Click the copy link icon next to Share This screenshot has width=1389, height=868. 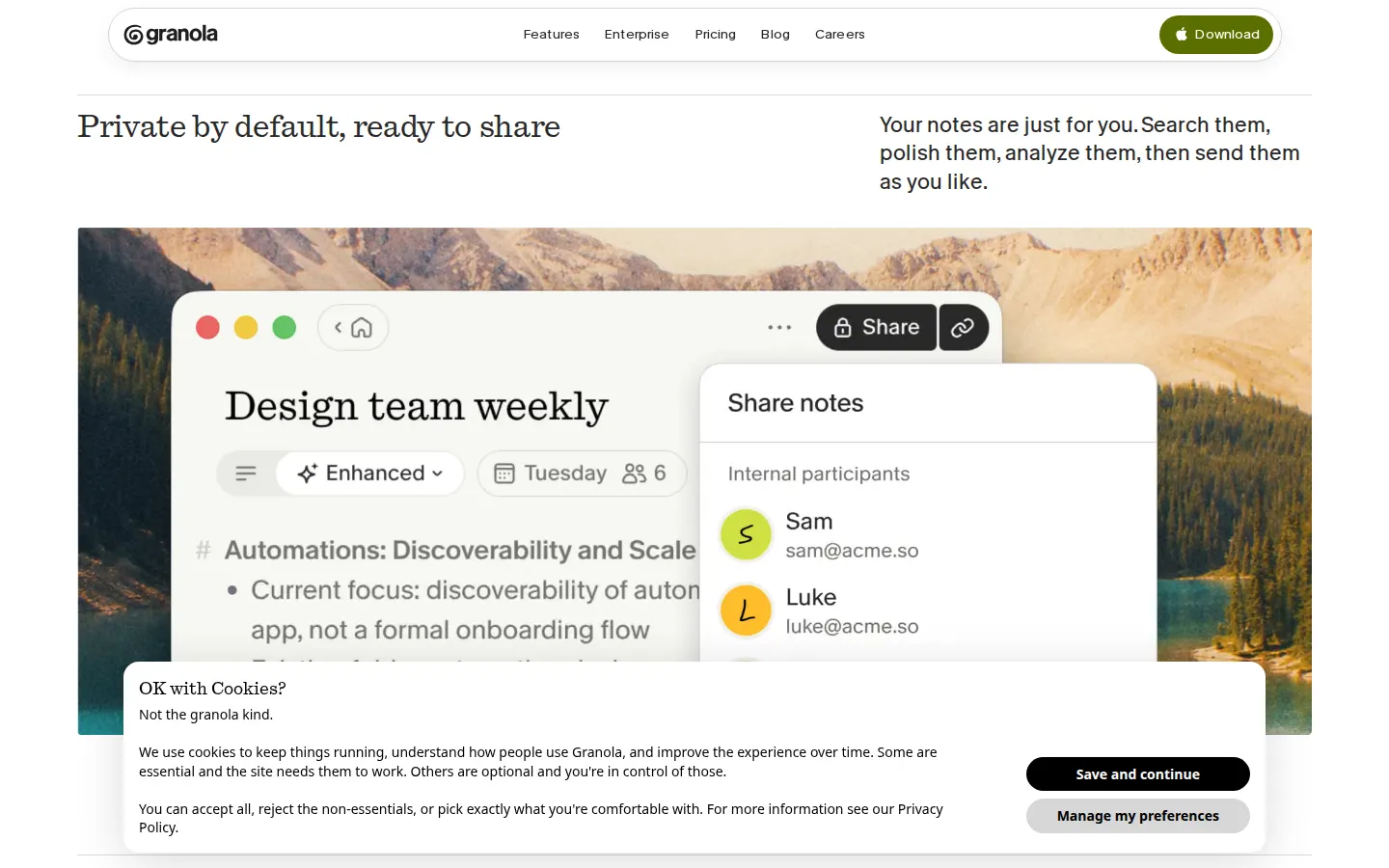tap(964, 328)
